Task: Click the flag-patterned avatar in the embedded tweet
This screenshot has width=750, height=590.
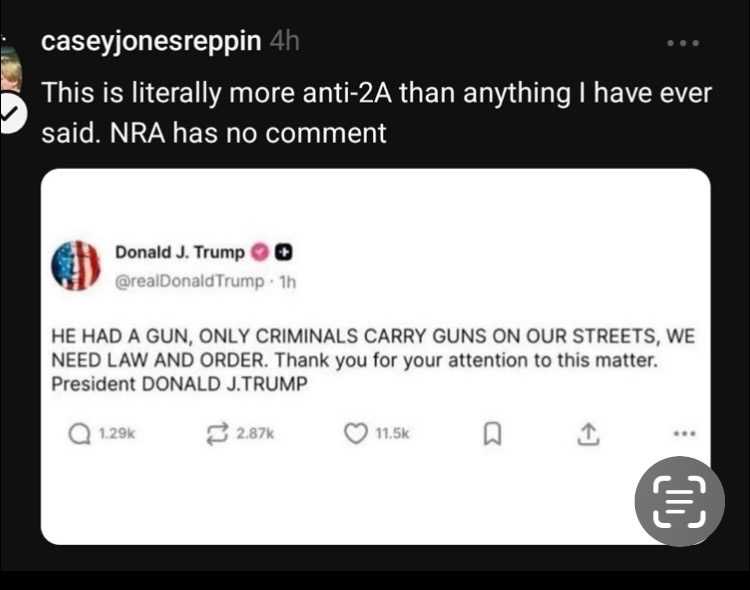Action: [x=76, y=266]
